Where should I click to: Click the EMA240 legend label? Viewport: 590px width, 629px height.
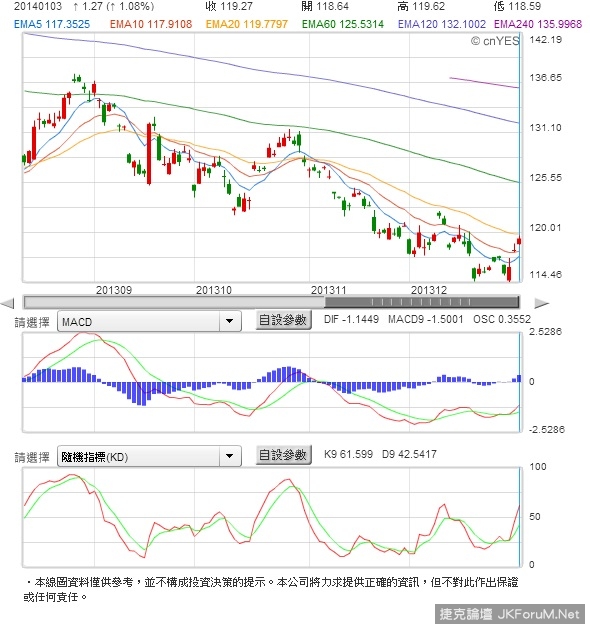(537, 24)
